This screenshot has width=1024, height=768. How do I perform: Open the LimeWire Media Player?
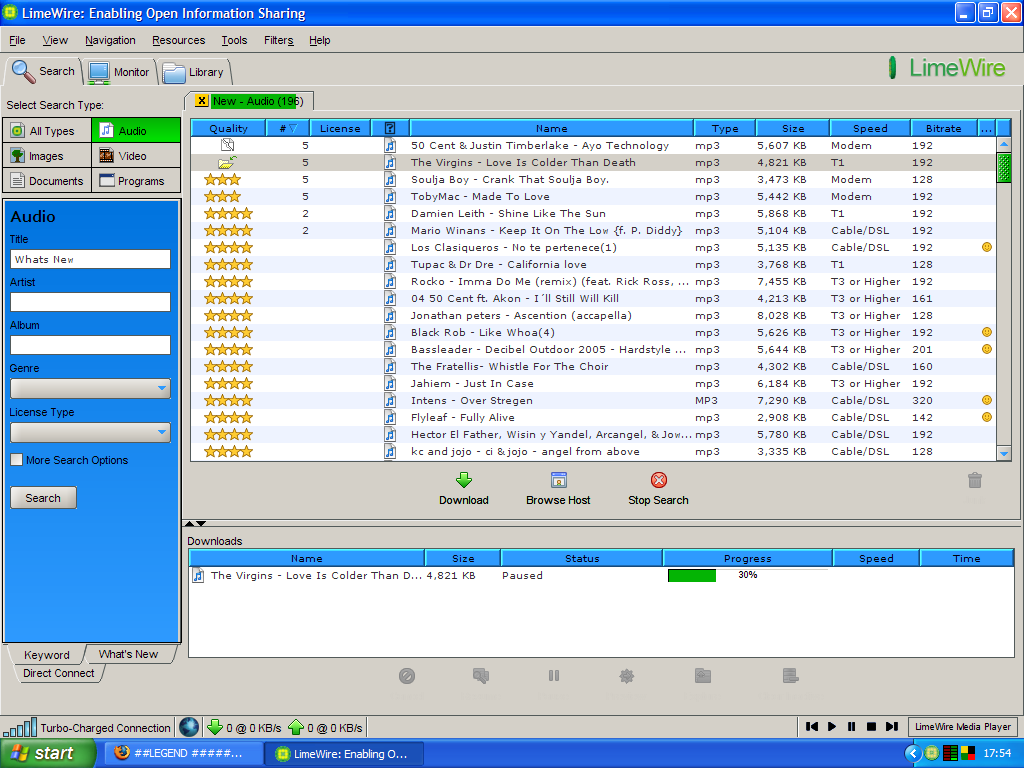(x=962, y=727)
